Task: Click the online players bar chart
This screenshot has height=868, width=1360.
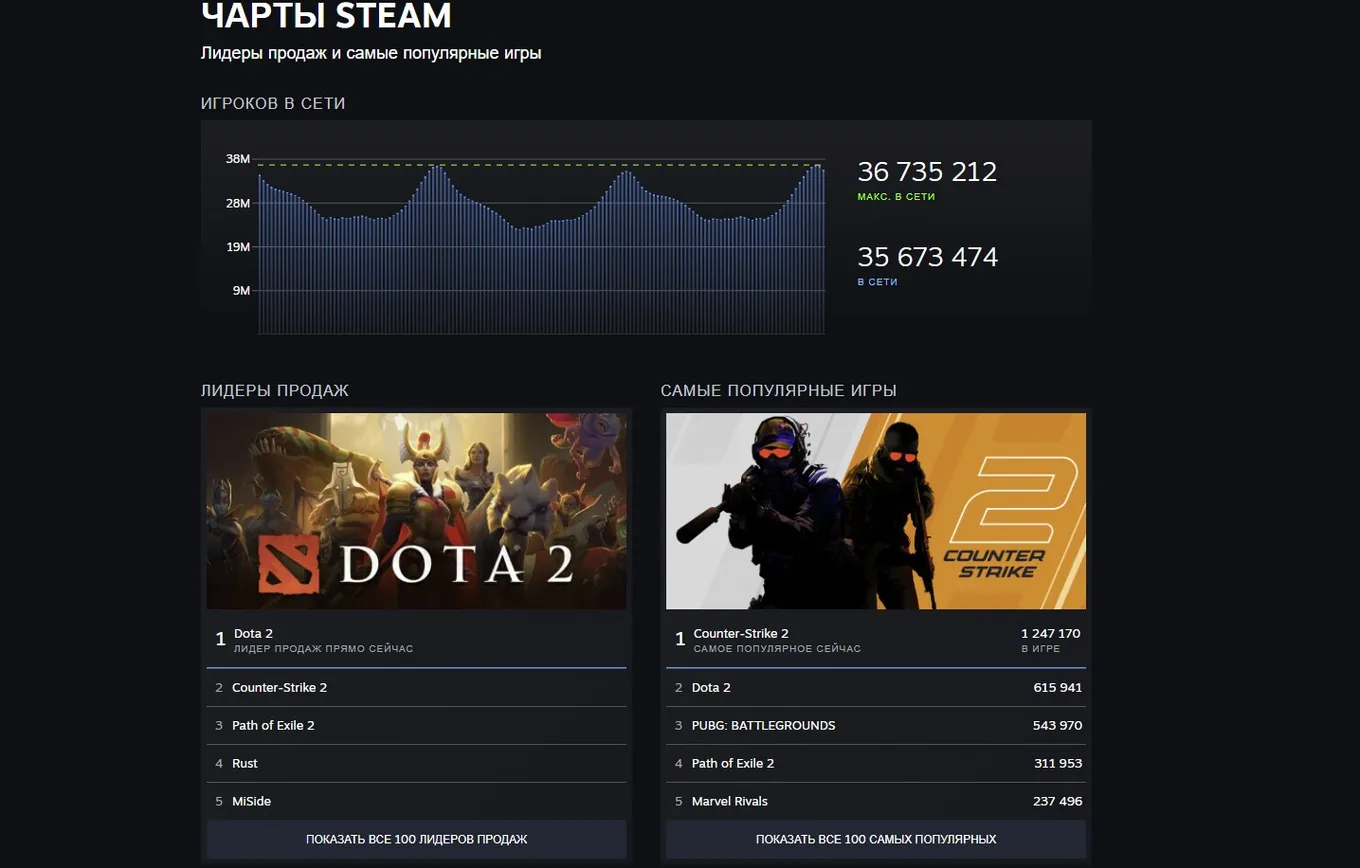Action: tap(541, 248)
